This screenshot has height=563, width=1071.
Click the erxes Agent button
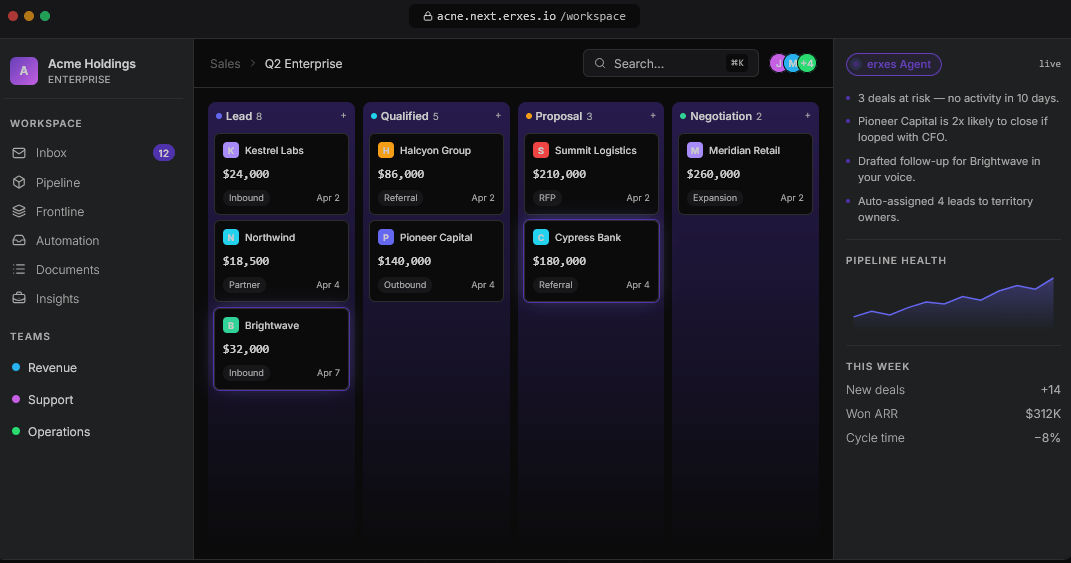click(893, 64)
